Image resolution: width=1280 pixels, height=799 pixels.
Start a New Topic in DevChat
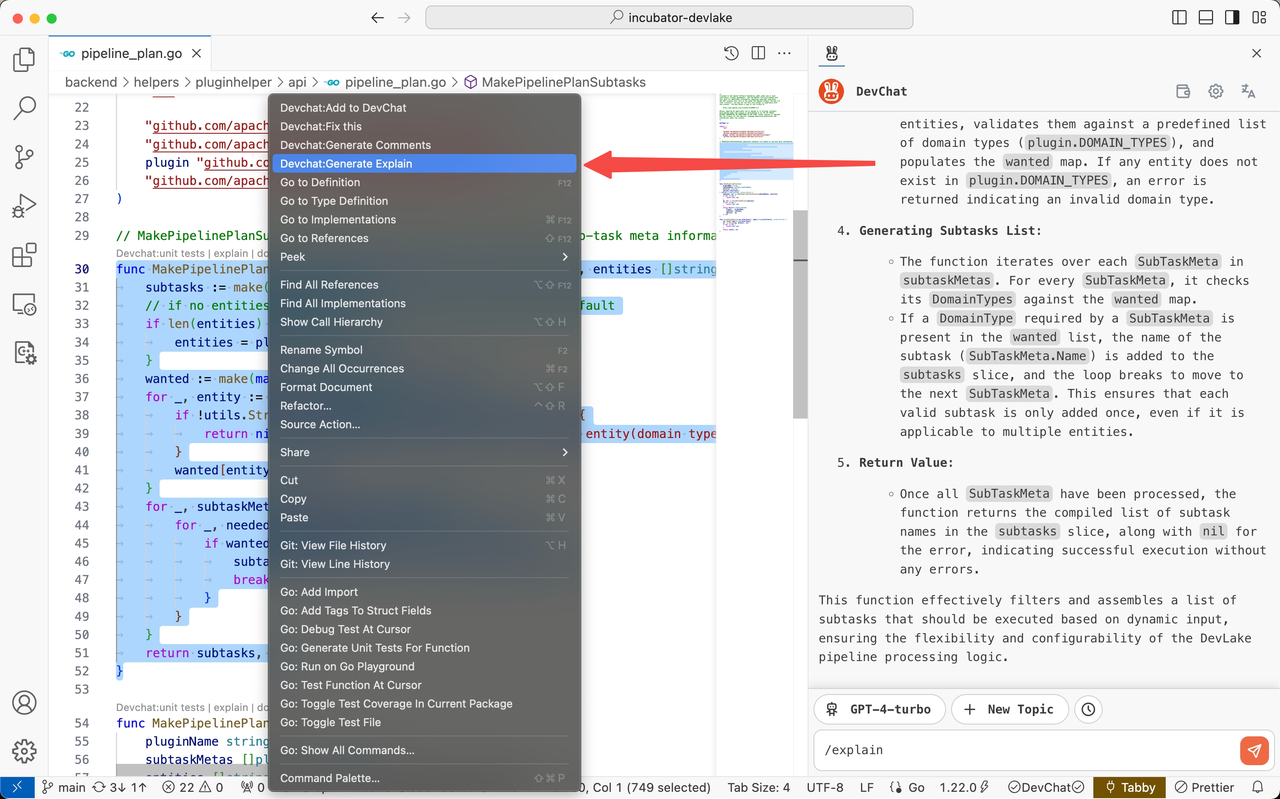point(1009,709)
